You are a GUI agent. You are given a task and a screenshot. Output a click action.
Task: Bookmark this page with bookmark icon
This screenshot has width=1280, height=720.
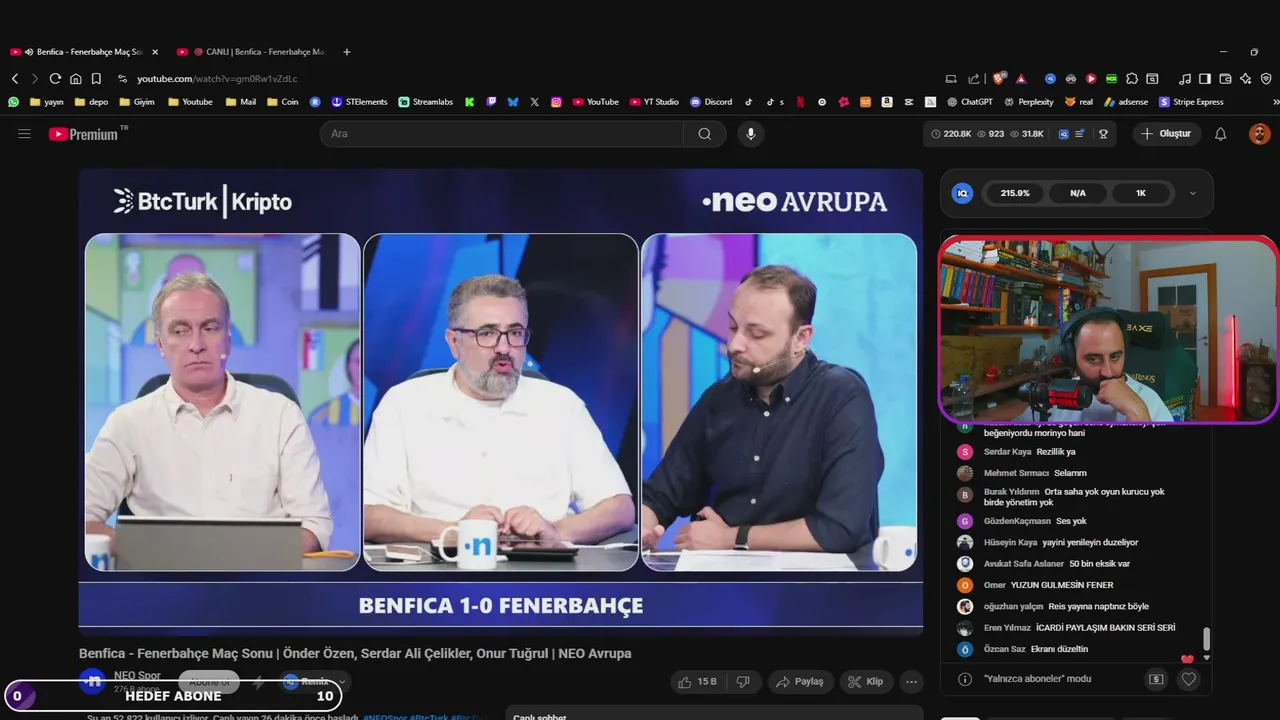(96, 79)
